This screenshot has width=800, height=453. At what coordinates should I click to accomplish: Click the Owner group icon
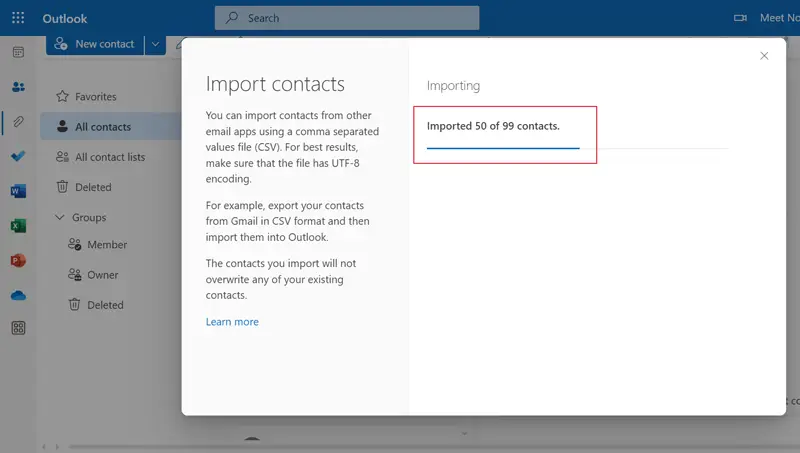pyautogui.click(x=74, y=274)
